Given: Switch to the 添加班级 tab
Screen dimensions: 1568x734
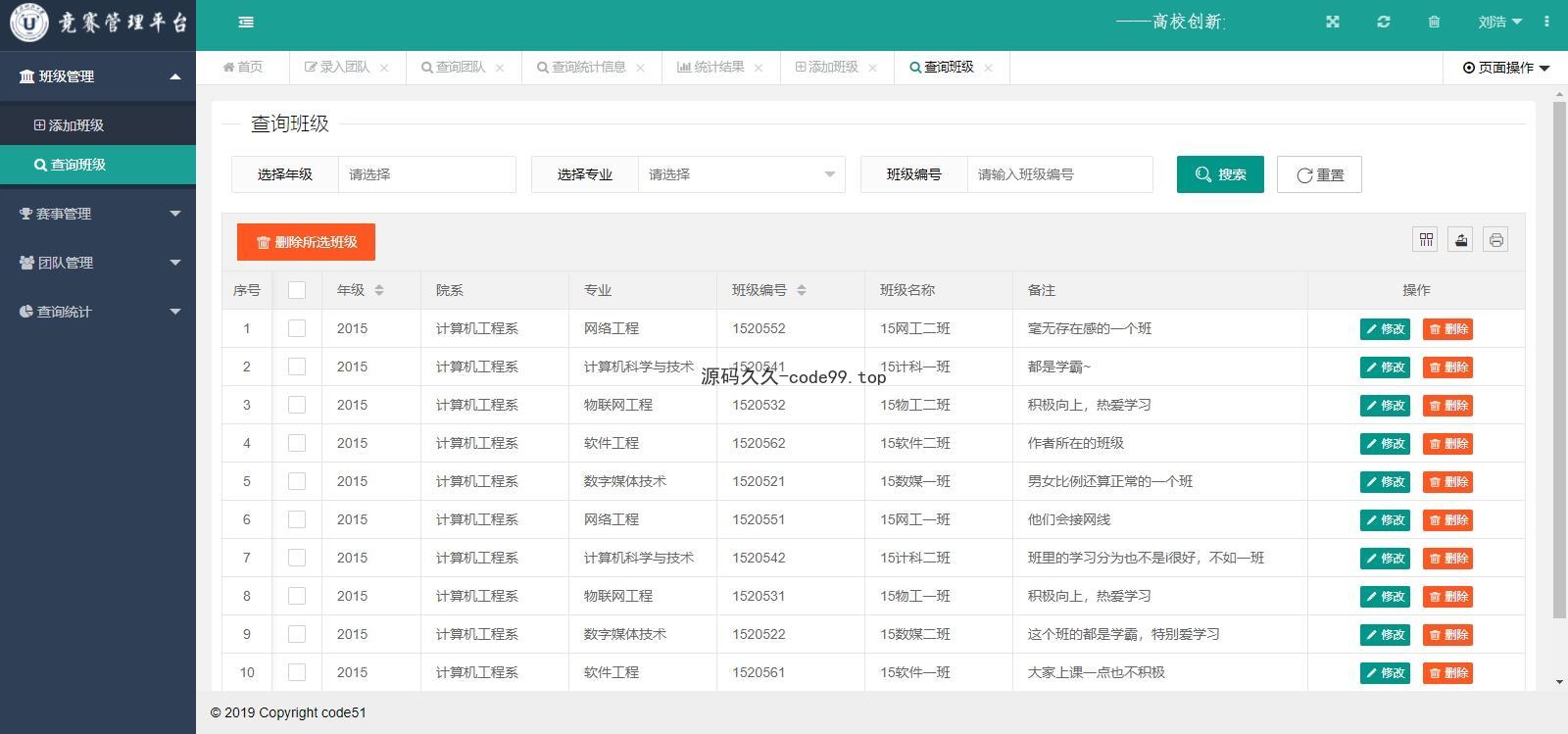Looking at the screenshot, I should 826,68.
